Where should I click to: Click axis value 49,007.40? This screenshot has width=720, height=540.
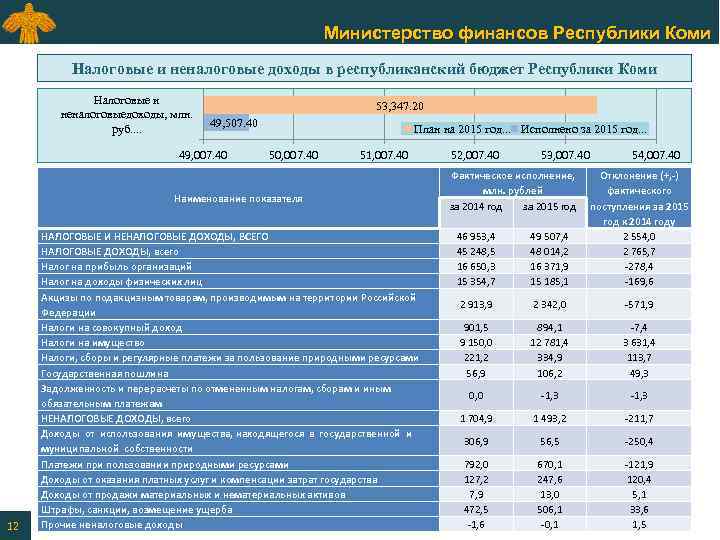[203, 155]
